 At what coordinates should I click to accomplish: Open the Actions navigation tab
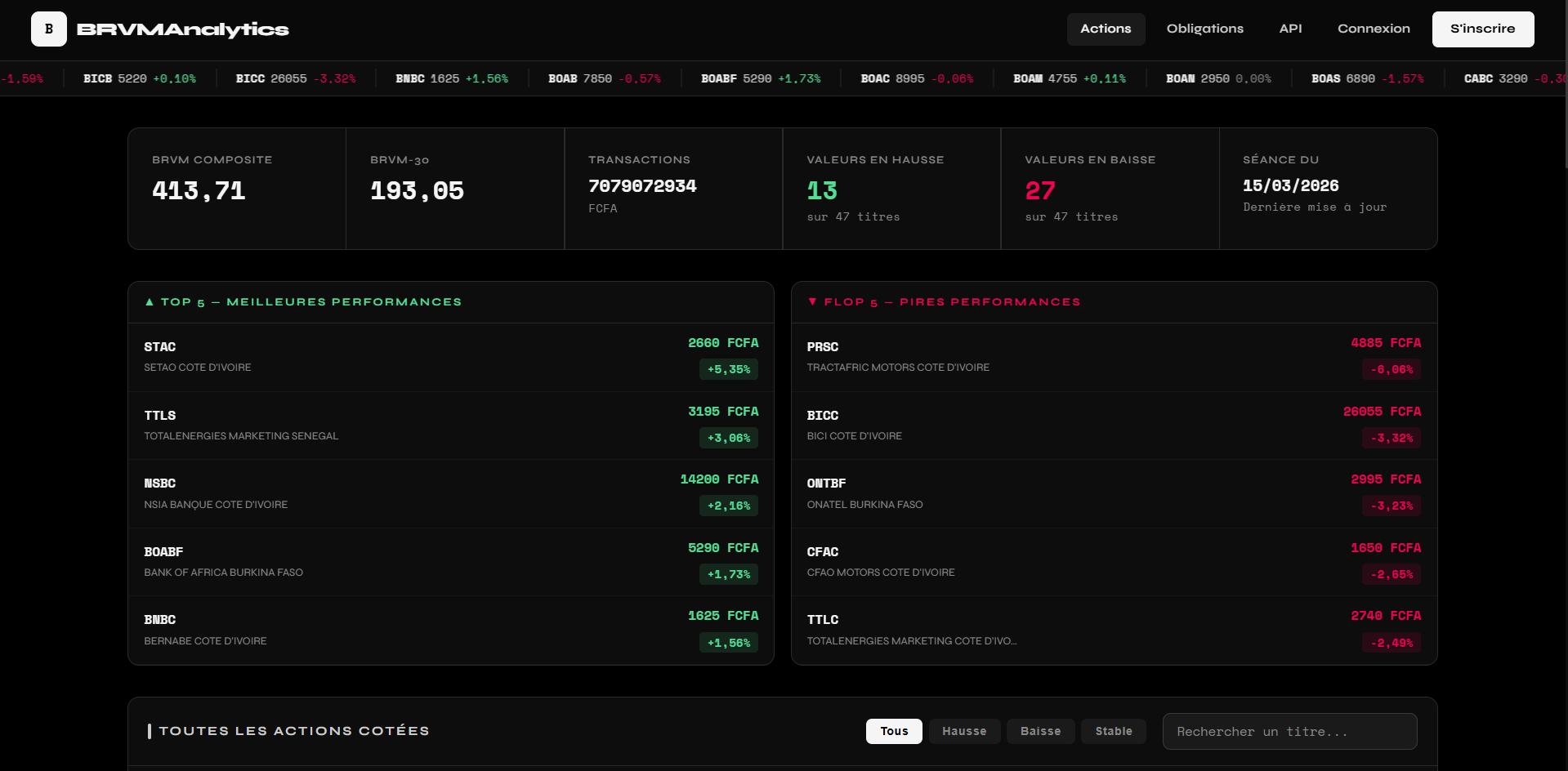pyautogui.click(x=1106, y=29)
